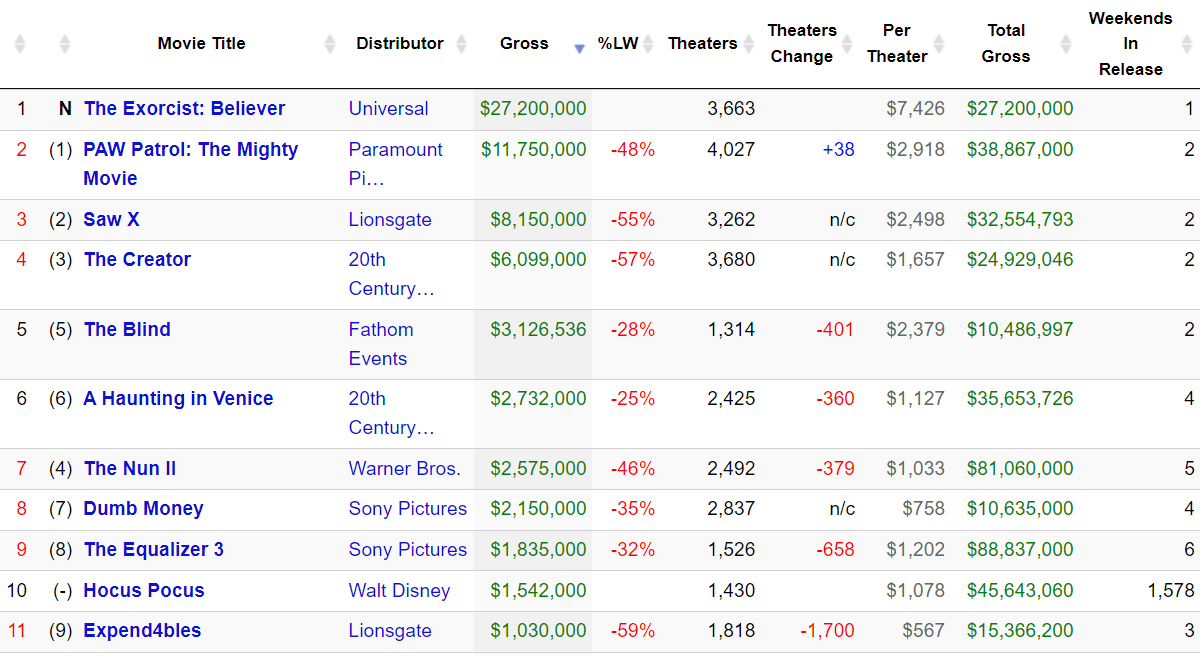This screenshot has width=1200, height=656.
Task: Select the -1,700 theaters change value
Action: click(827, 631)
